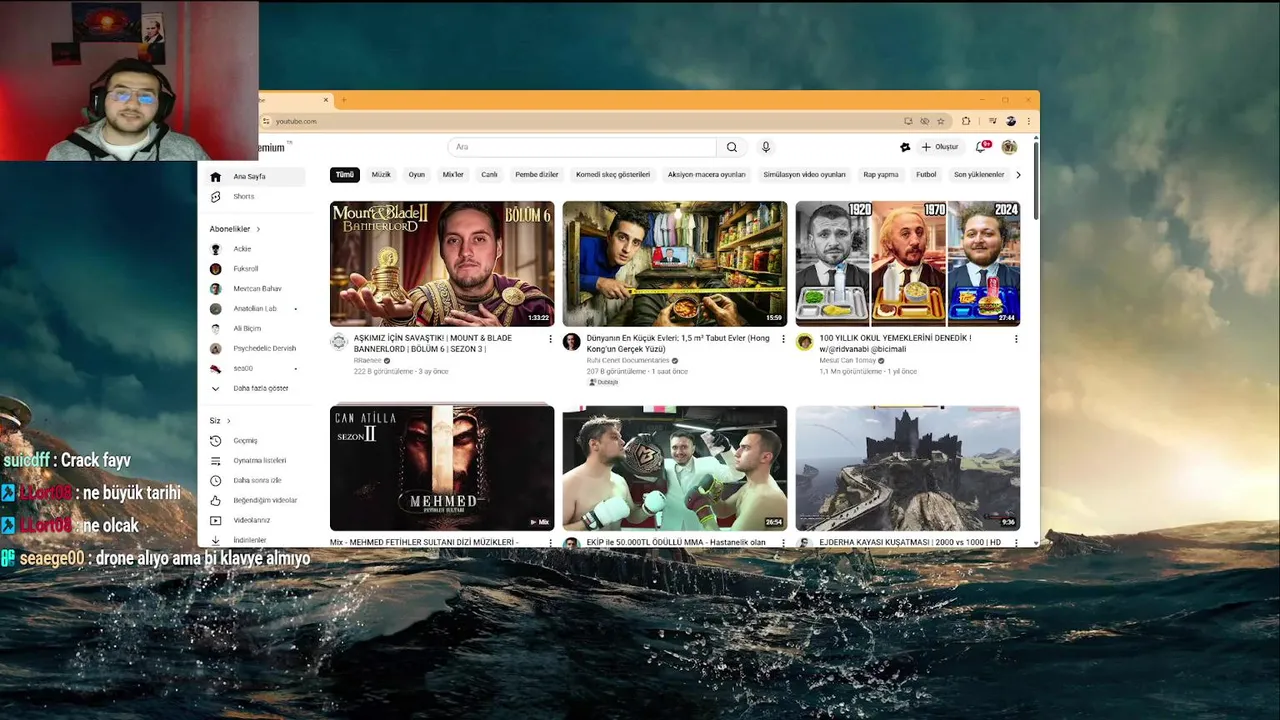Click the Oluştur create button

(940, 147)
